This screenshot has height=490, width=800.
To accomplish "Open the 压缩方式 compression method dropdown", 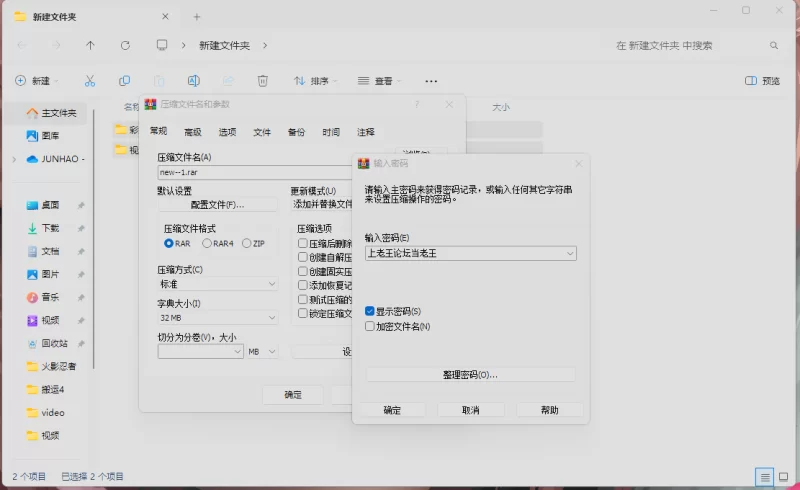I will 217,284.
